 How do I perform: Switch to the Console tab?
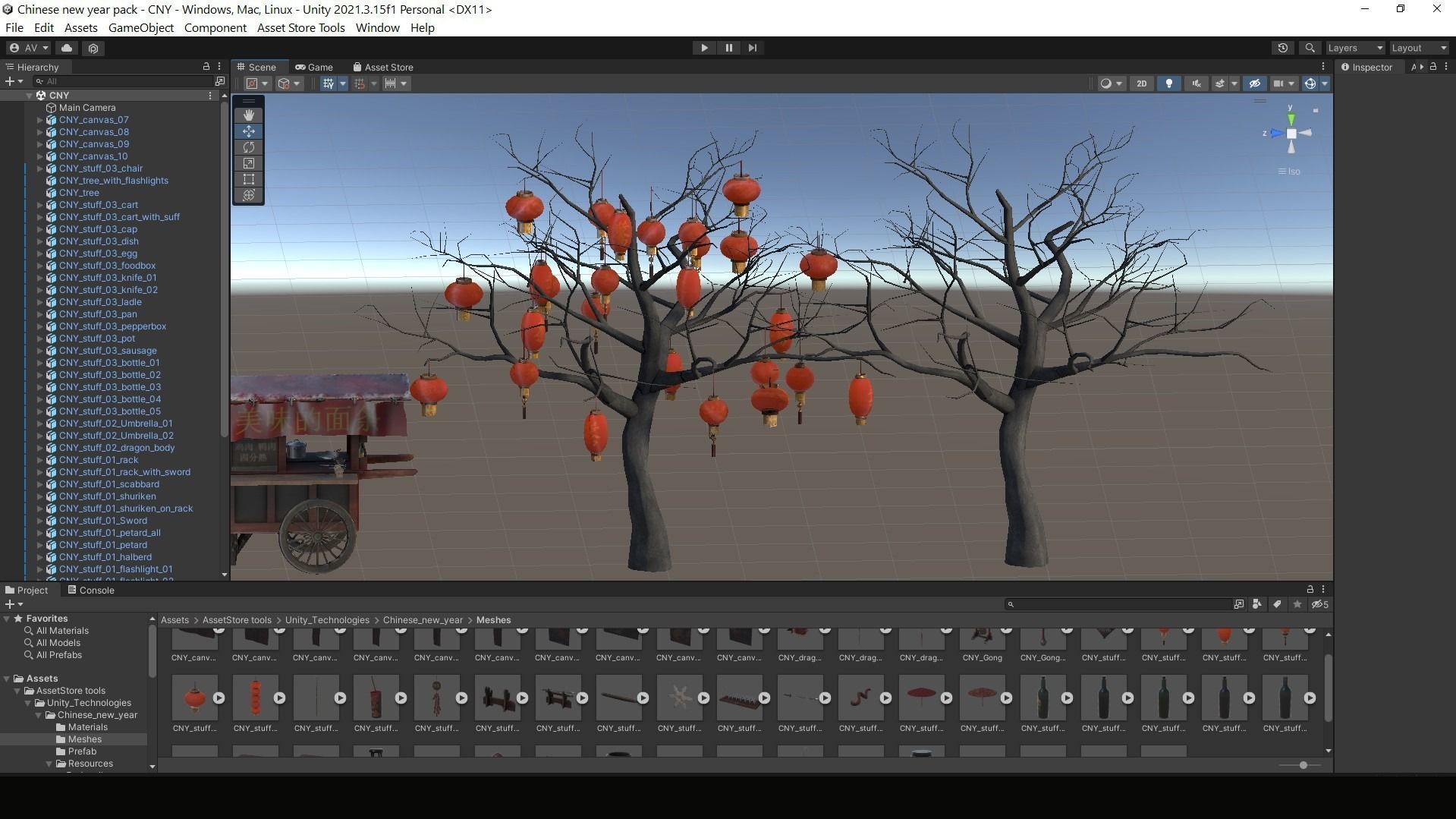point(90,590)
